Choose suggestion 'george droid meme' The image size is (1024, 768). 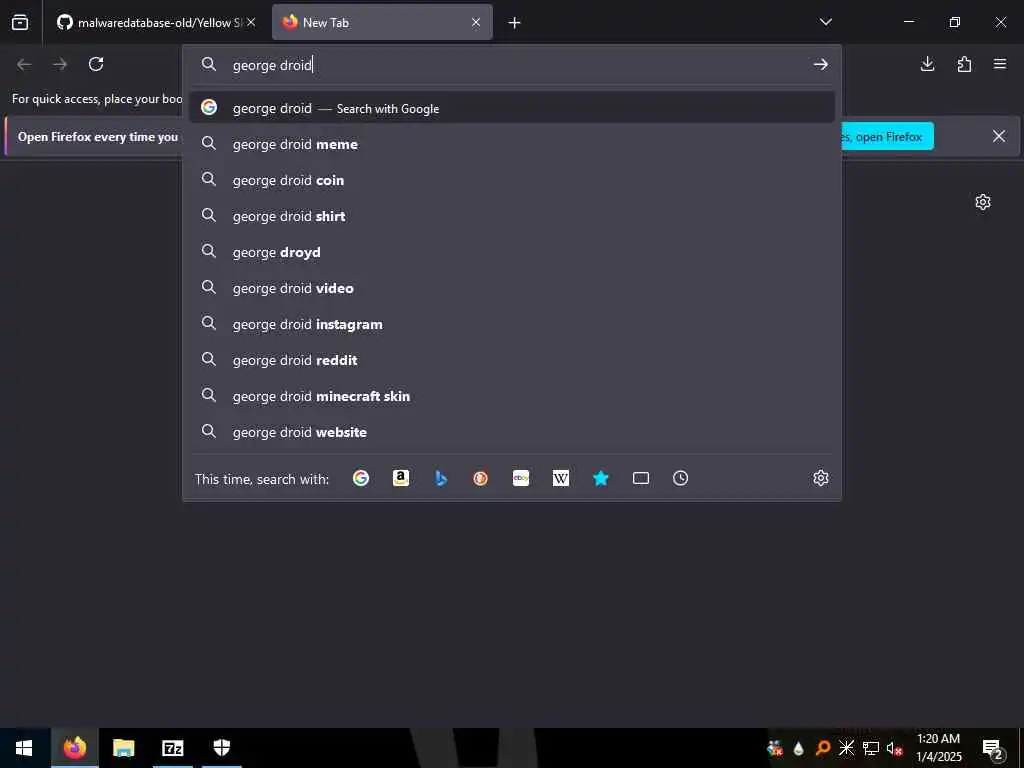512,144
